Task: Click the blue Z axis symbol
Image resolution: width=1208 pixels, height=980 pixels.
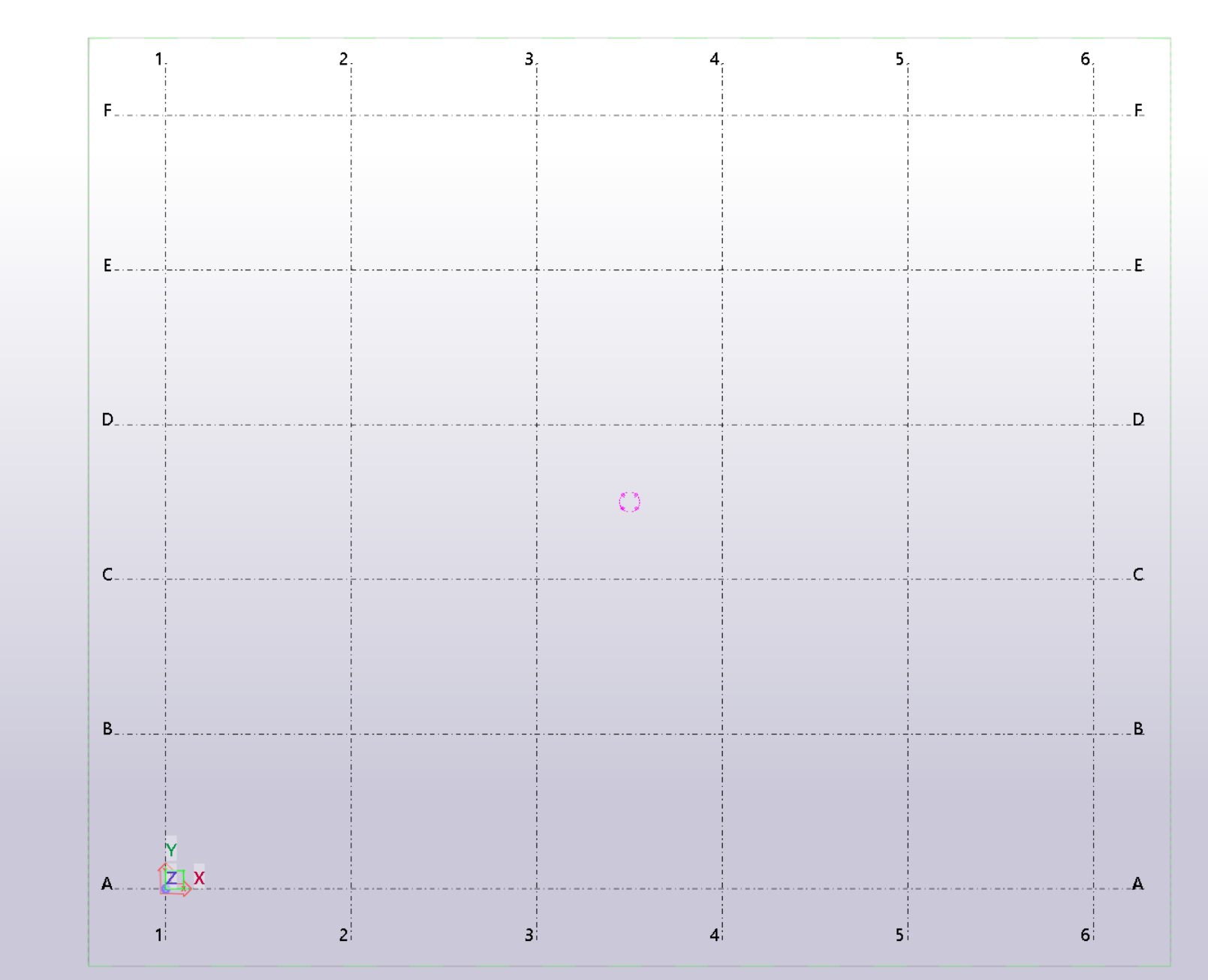Action: [x=172, y=878]
